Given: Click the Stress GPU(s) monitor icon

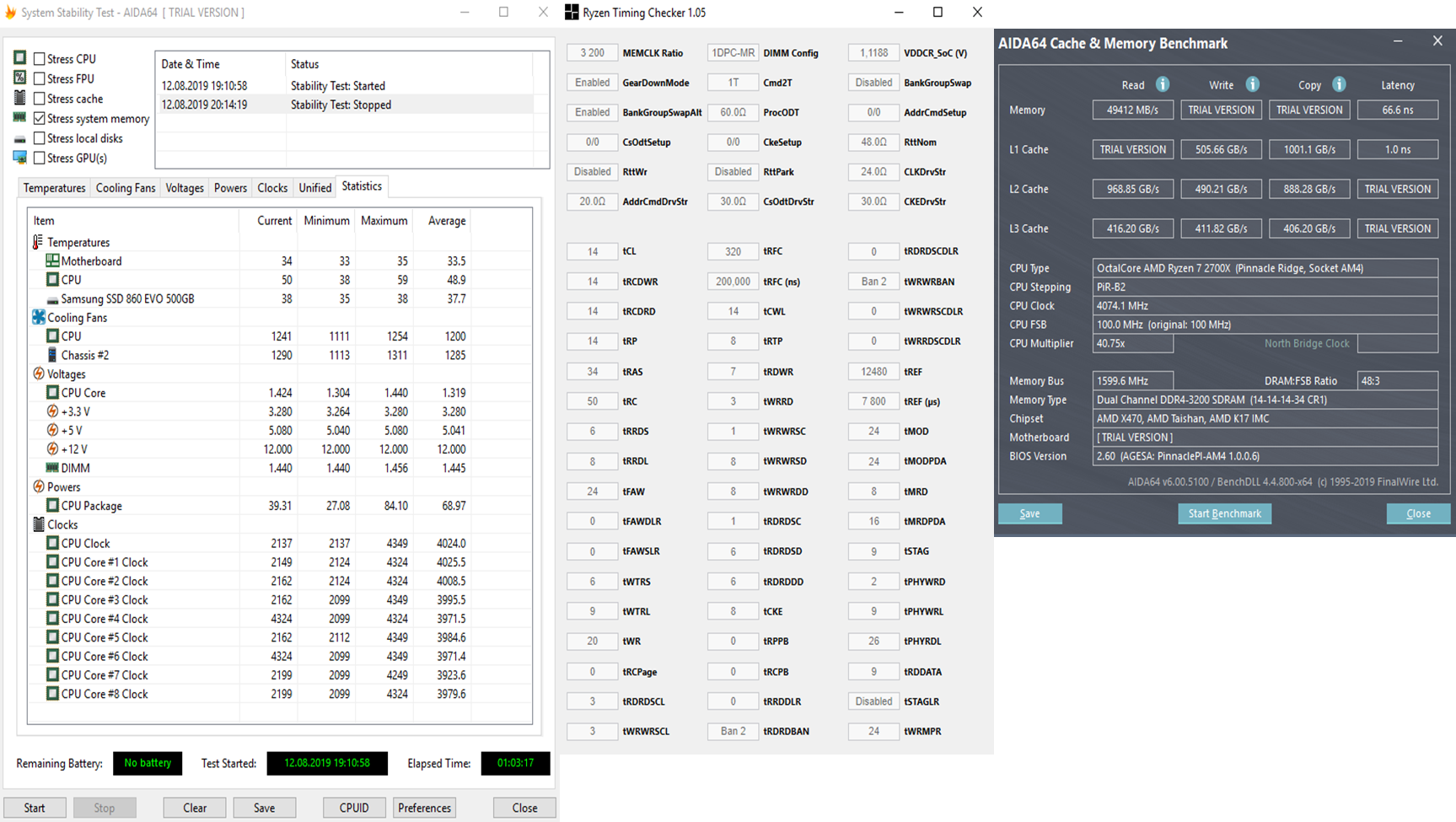Looking at the screenshot, I should point(20,158).
